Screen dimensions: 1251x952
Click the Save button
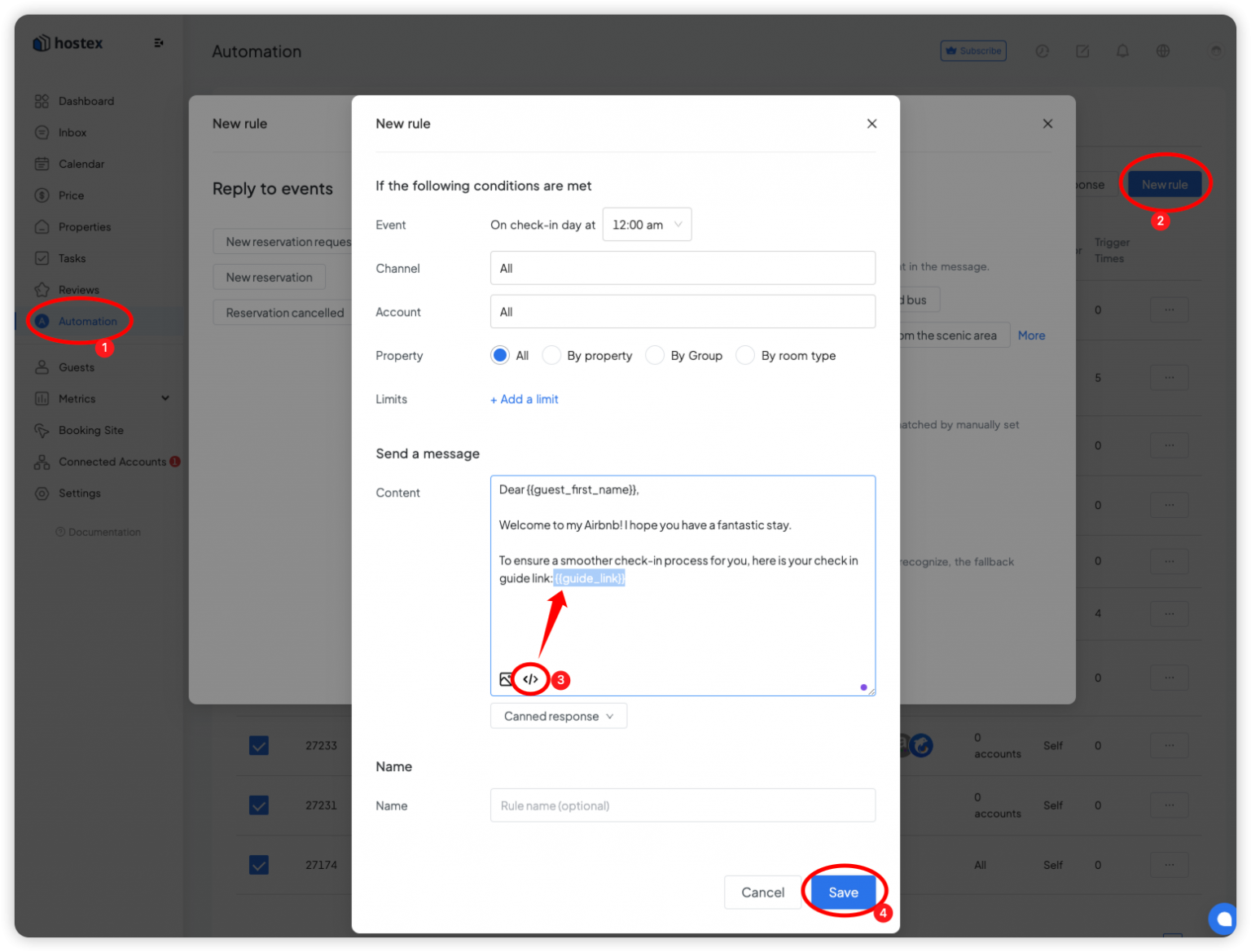pyautogui.click(x=843, y=893)
